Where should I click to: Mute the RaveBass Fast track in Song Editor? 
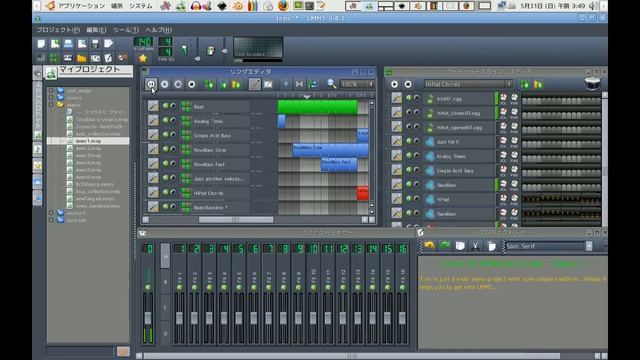[165, 163]
